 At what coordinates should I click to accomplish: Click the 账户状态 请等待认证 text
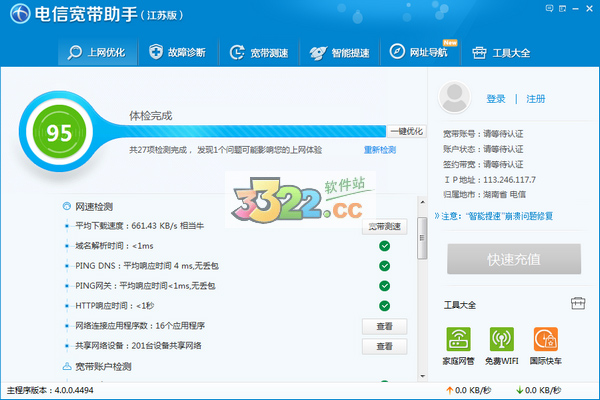click(x=483, y=149)
